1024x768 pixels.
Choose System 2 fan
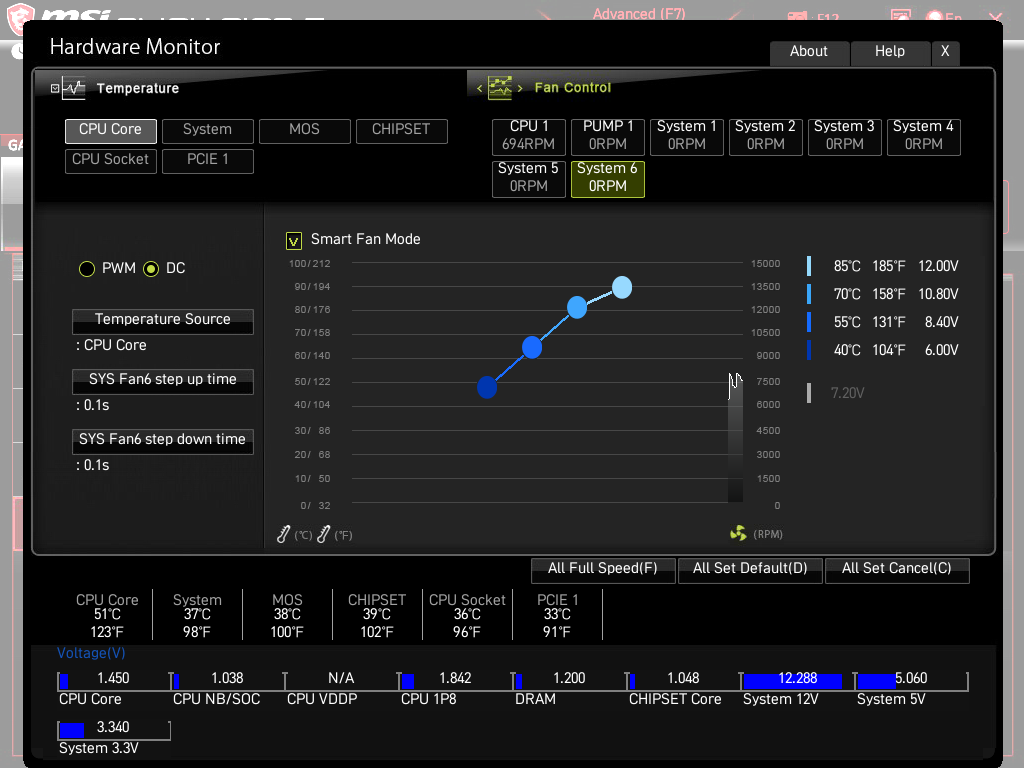click(766, 136)
